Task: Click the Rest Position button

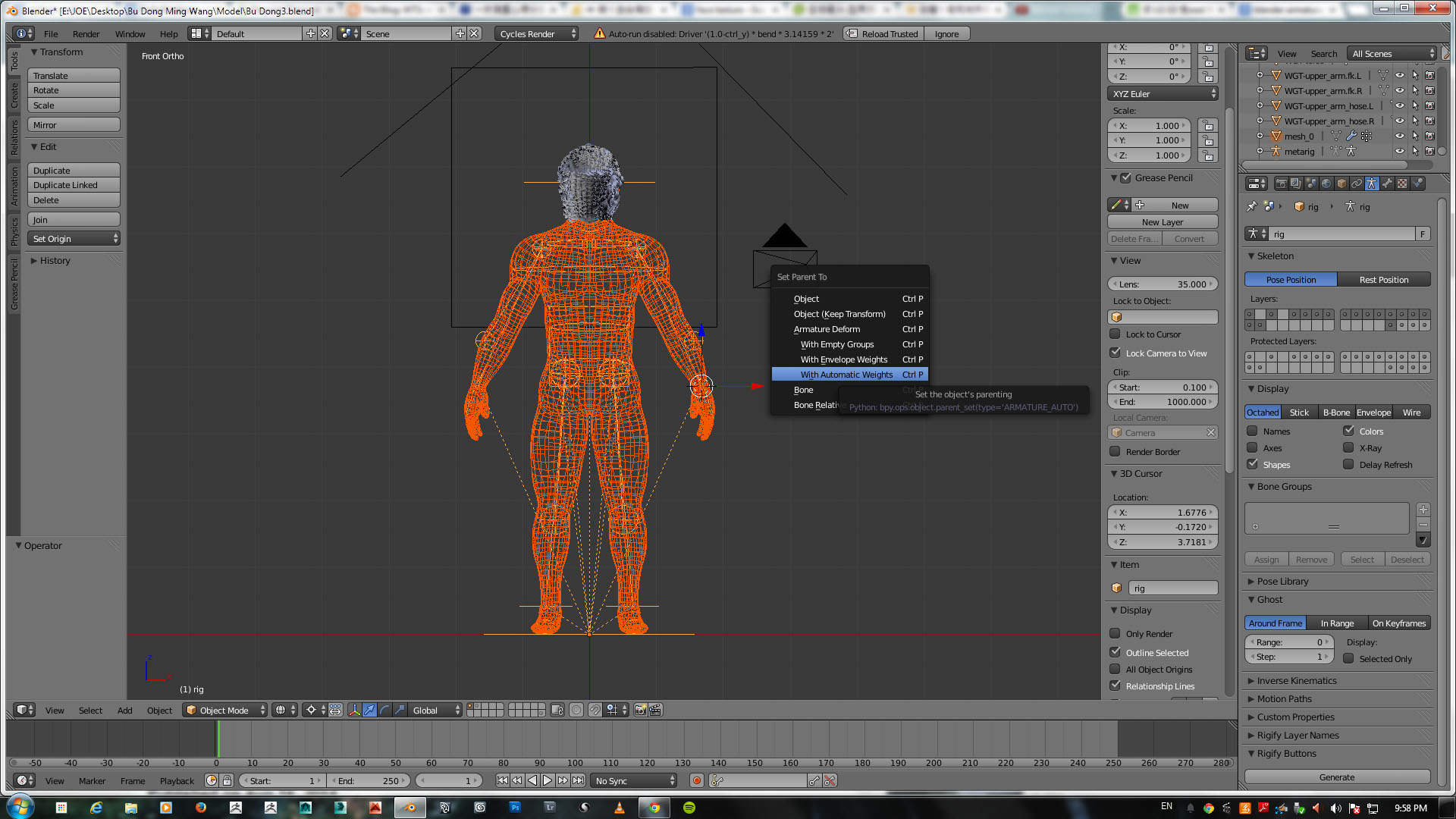Action: click(x=1384, y=280)
